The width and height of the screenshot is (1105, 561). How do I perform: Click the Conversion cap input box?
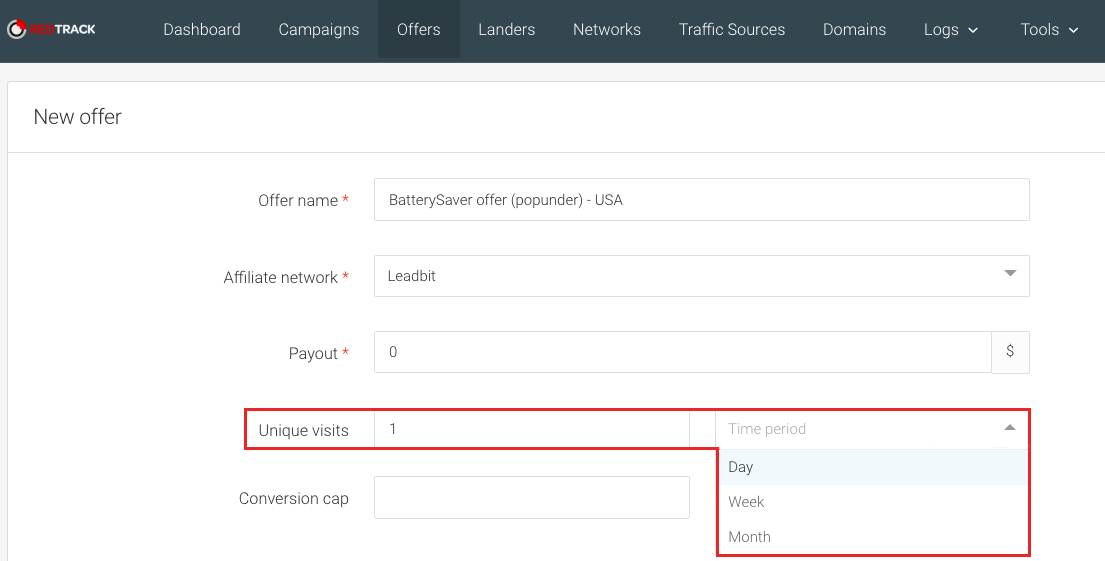(x=531, y=497)
